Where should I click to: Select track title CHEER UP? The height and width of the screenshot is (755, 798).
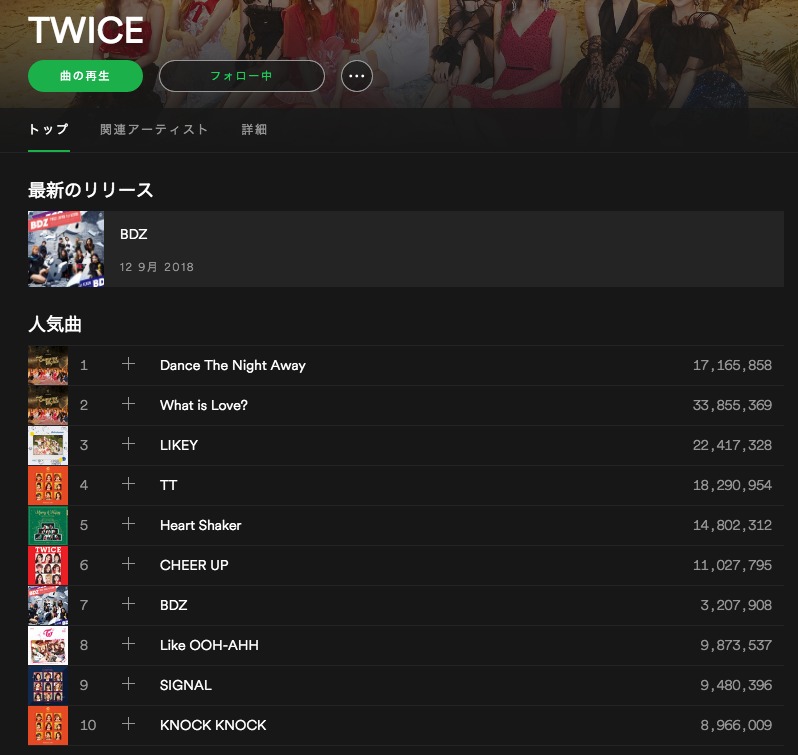click(x=194, y=565)
